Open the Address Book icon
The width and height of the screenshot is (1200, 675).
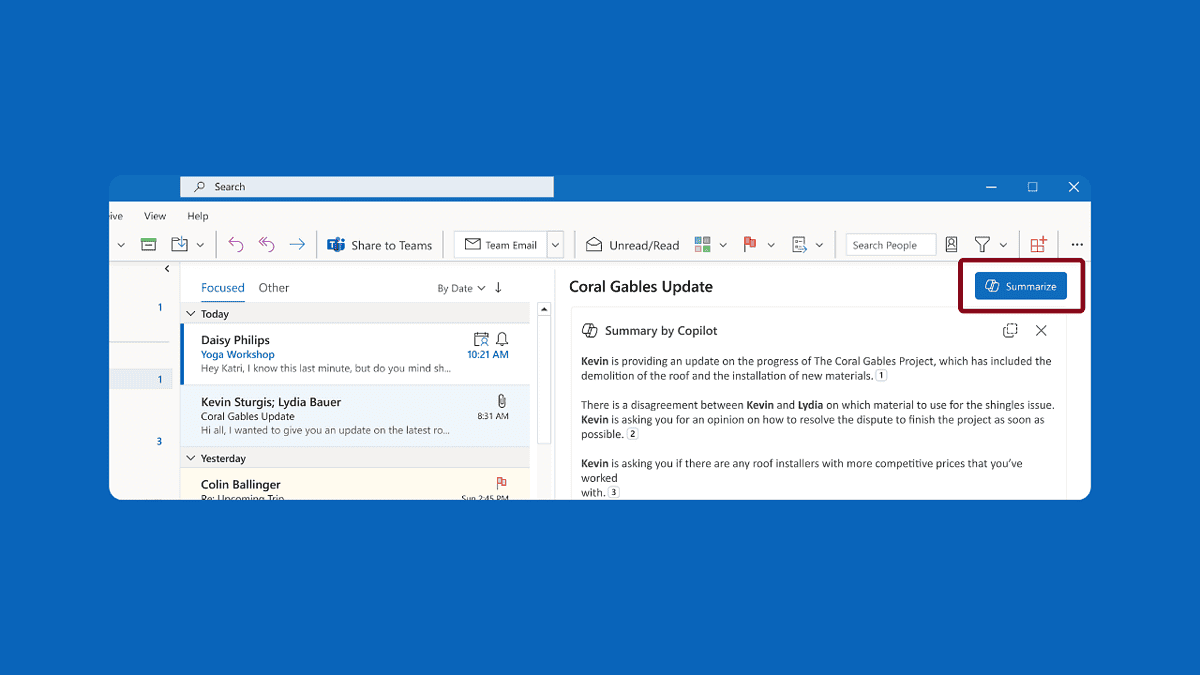point(952,244)
